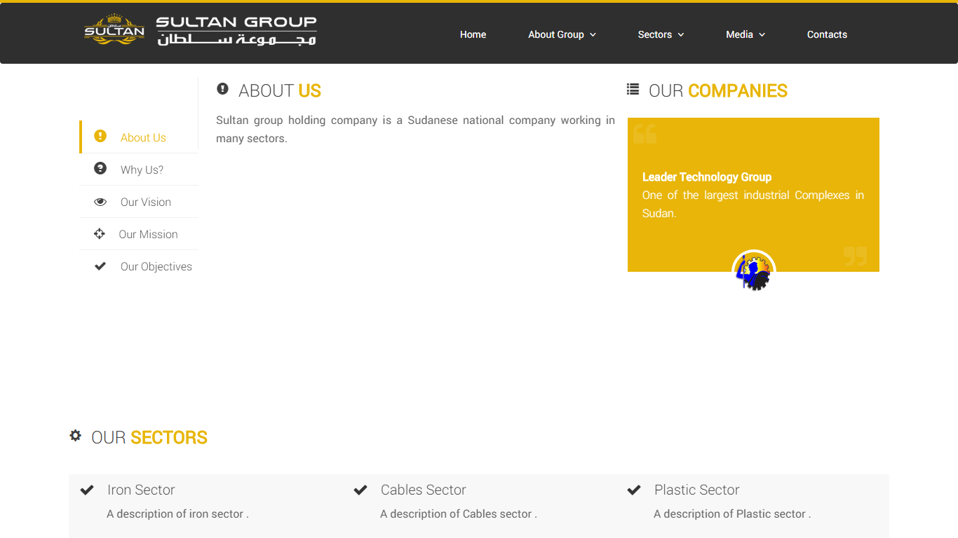Expand the Sectors dropdown in navbar
Screen dimensions: 958x538
pyautogui.click(x=661, y=35)
